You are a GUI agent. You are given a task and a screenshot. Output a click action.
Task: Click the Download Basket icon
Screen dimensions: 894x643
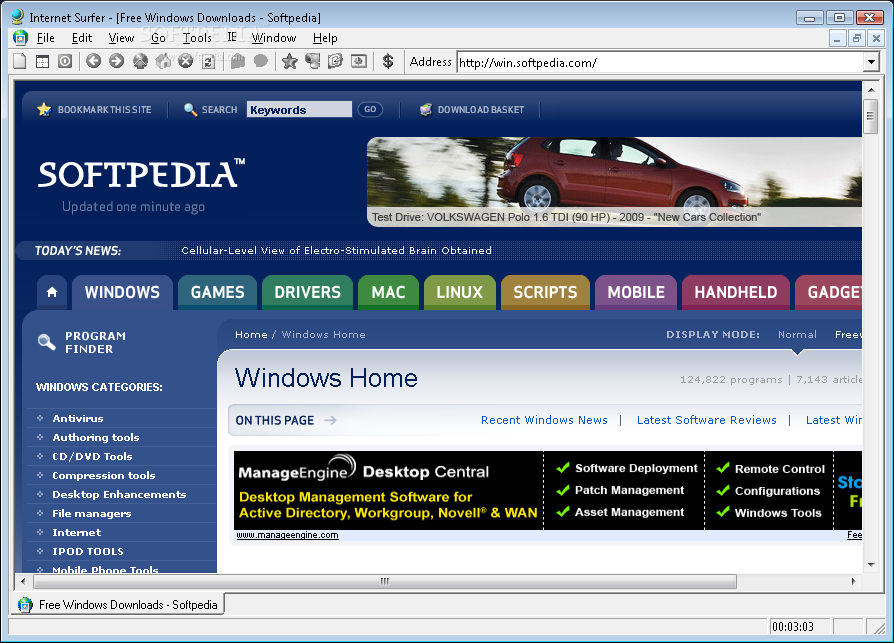(426, 109)
